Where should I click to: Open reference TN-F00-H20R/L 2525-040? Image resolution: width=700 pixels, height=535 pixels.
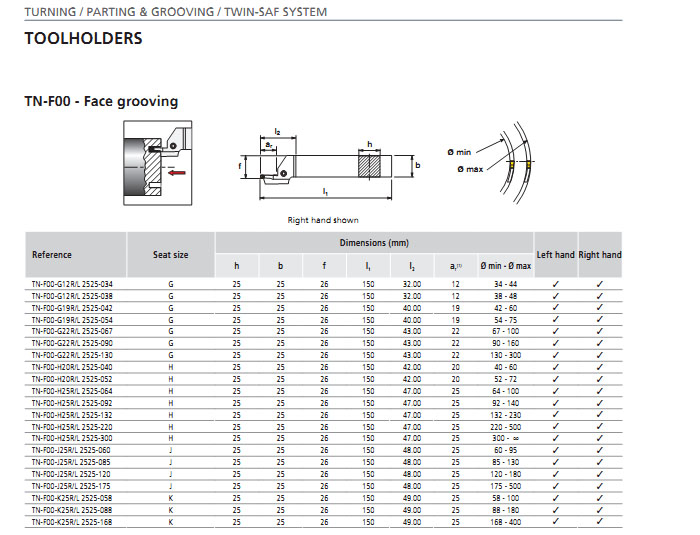(72, 367)
